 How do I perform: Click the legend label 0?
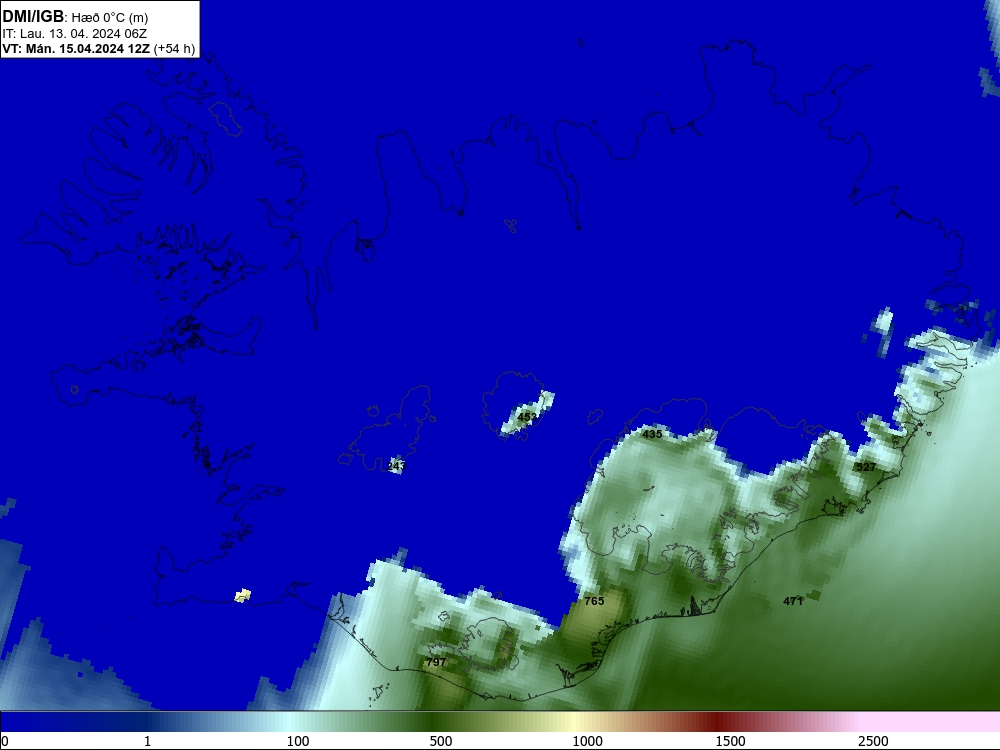[5, 741]
